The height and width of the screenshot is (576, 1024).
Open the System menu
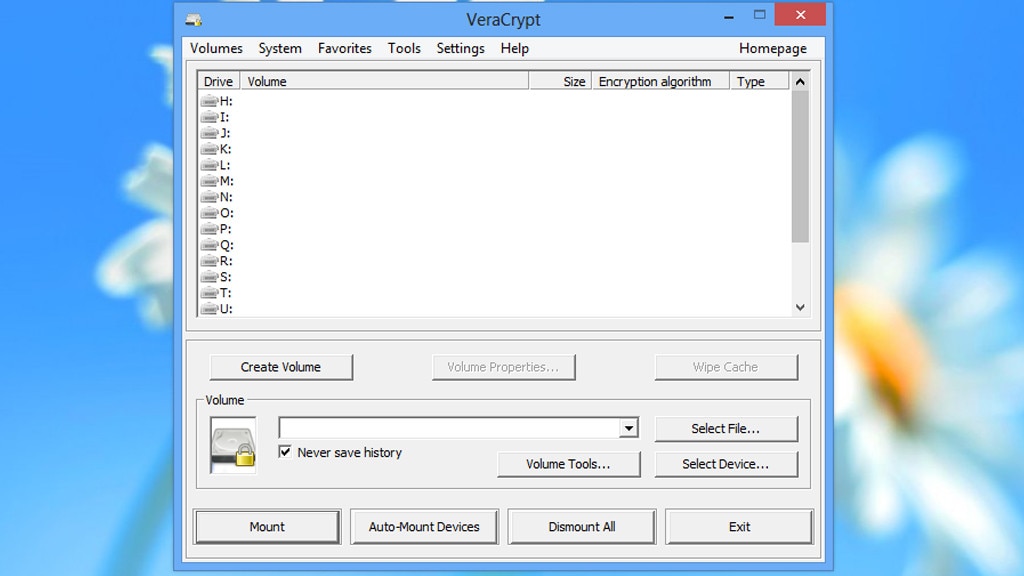(x=280, y=48)
